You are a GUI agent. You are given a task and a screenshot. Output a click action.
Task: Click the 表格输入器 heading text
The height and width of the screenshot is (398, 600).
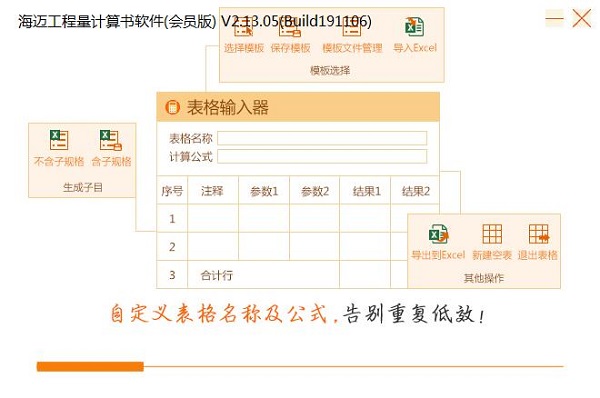pyautogui.click(x=228, y=107)
